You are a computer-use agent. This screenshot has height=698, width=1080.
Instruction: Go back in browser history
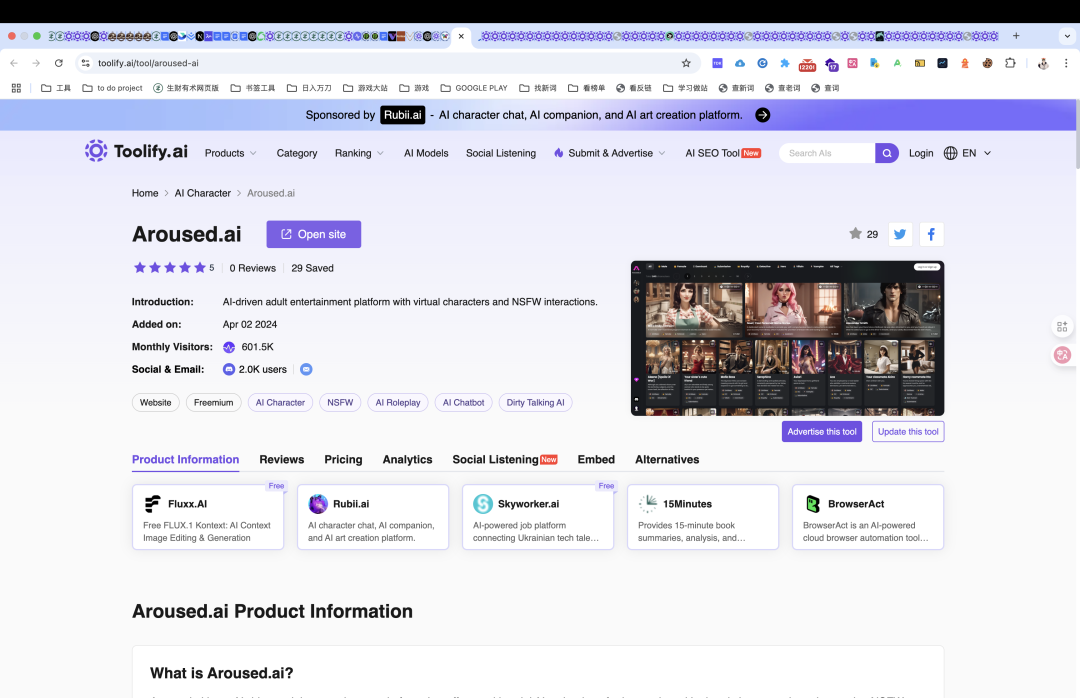click(x=14, y=63)
